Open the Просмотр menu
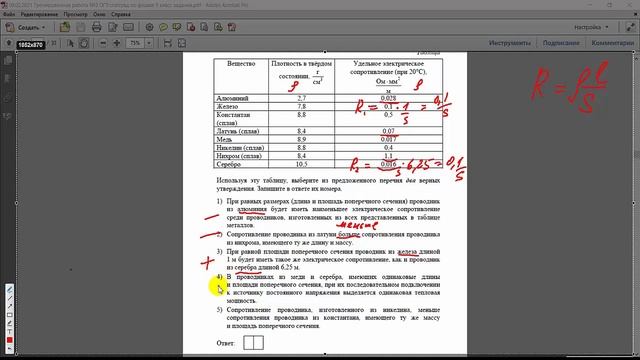The width and height of the screenshot is (640, 360). 76,14
